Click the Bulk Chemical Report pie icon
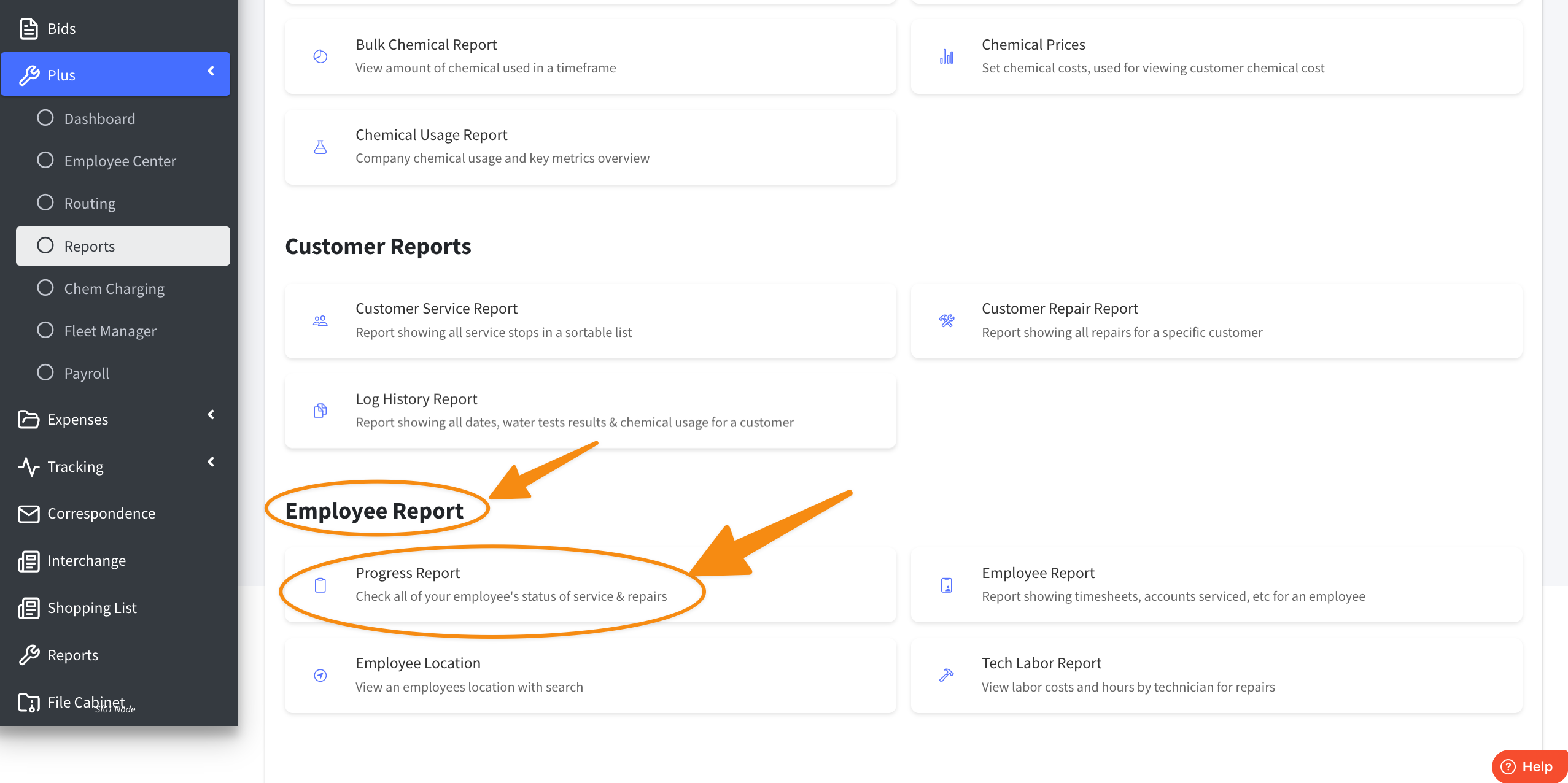 coord(320,56)
